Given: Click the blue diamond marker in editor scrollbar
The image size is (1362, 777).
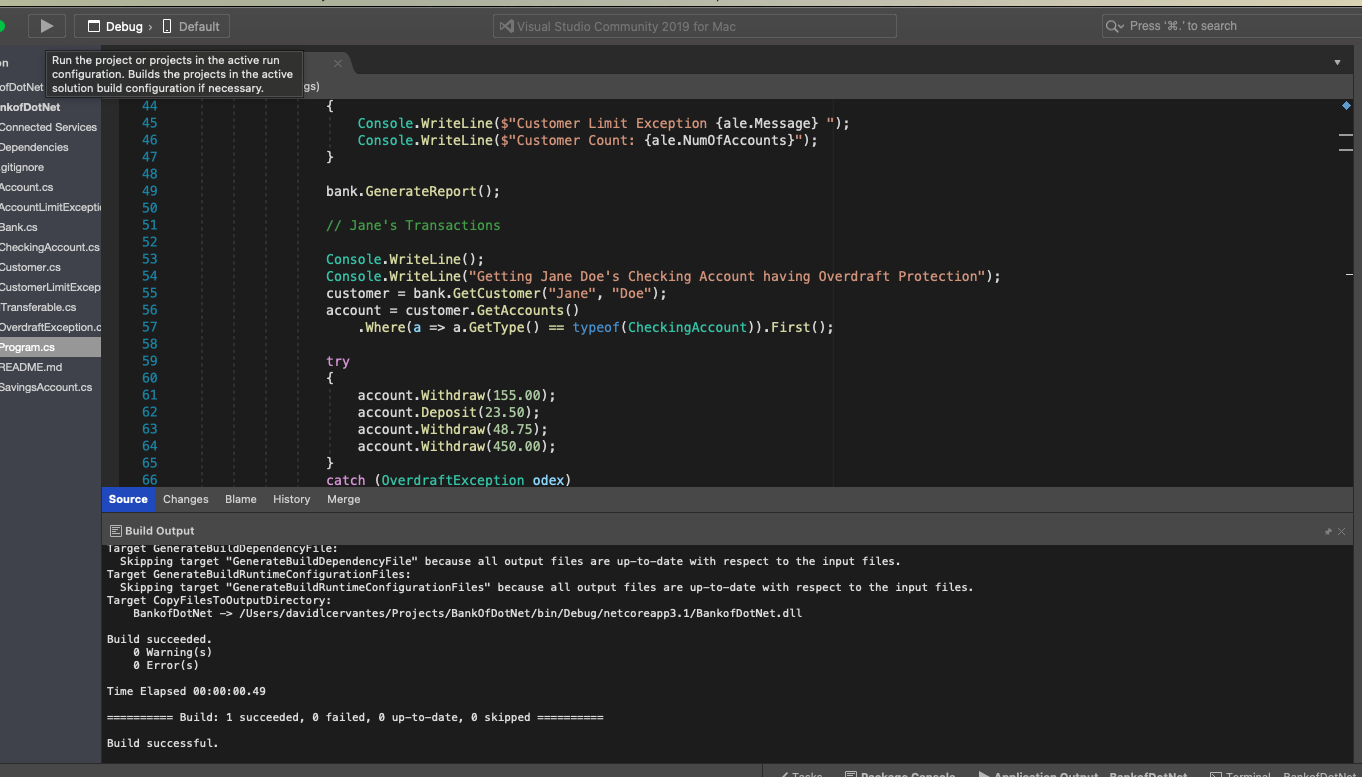Looking at the screenshot, I should 1346,105.
